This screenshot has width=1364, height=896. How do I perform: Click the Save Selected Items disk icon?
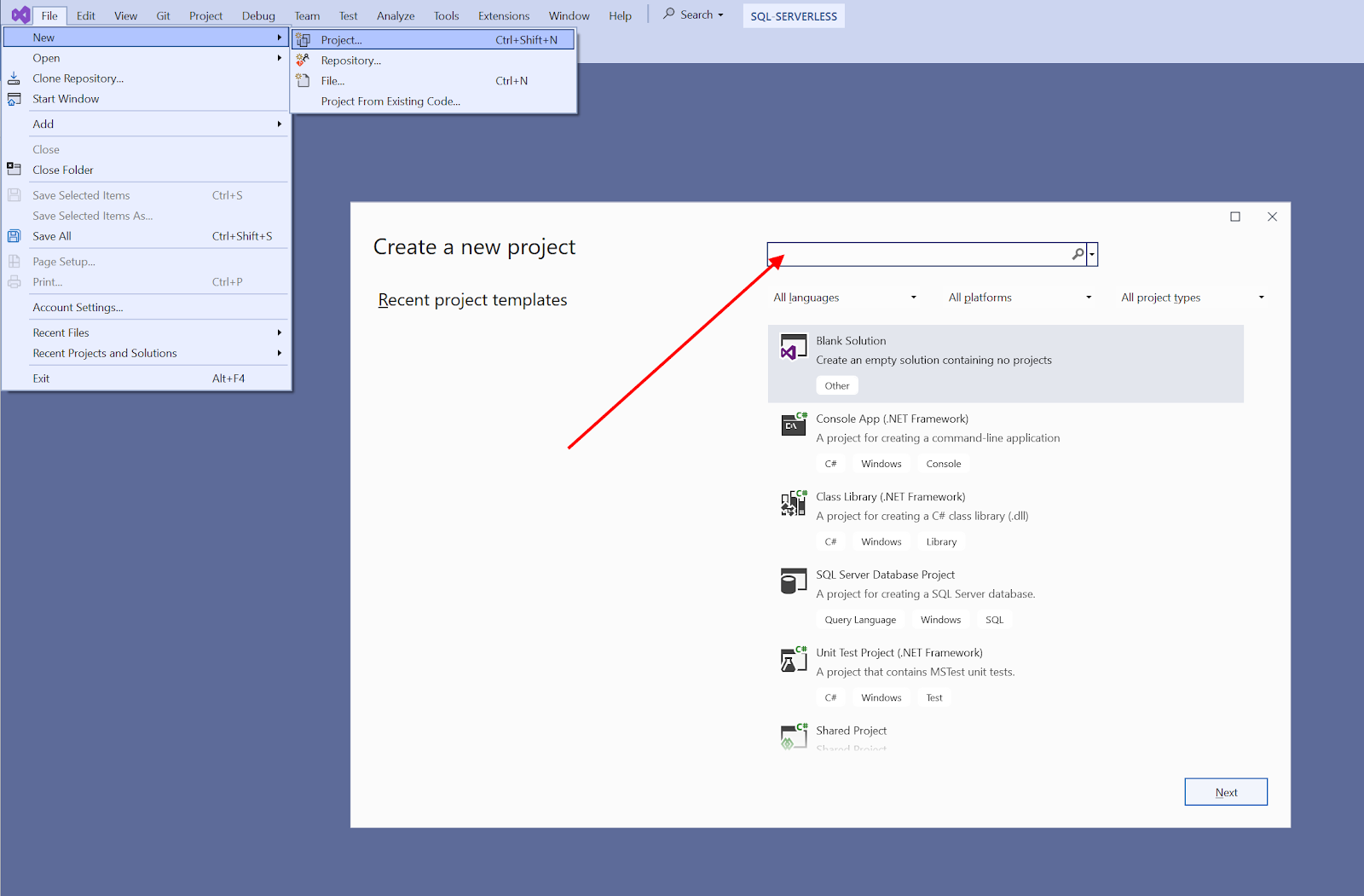(14, 195)
